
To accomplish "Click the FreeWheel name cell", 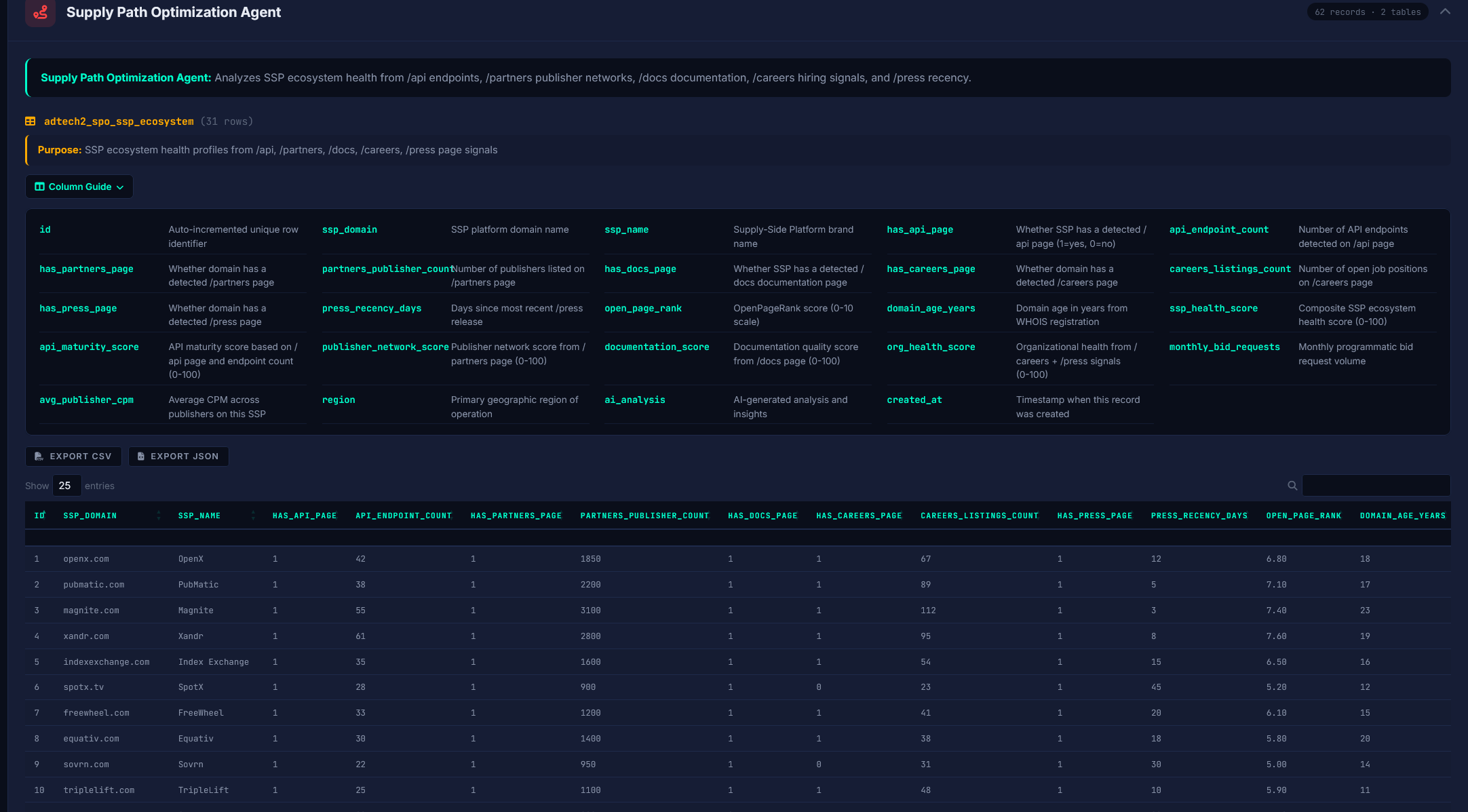I will pos(201,713).
